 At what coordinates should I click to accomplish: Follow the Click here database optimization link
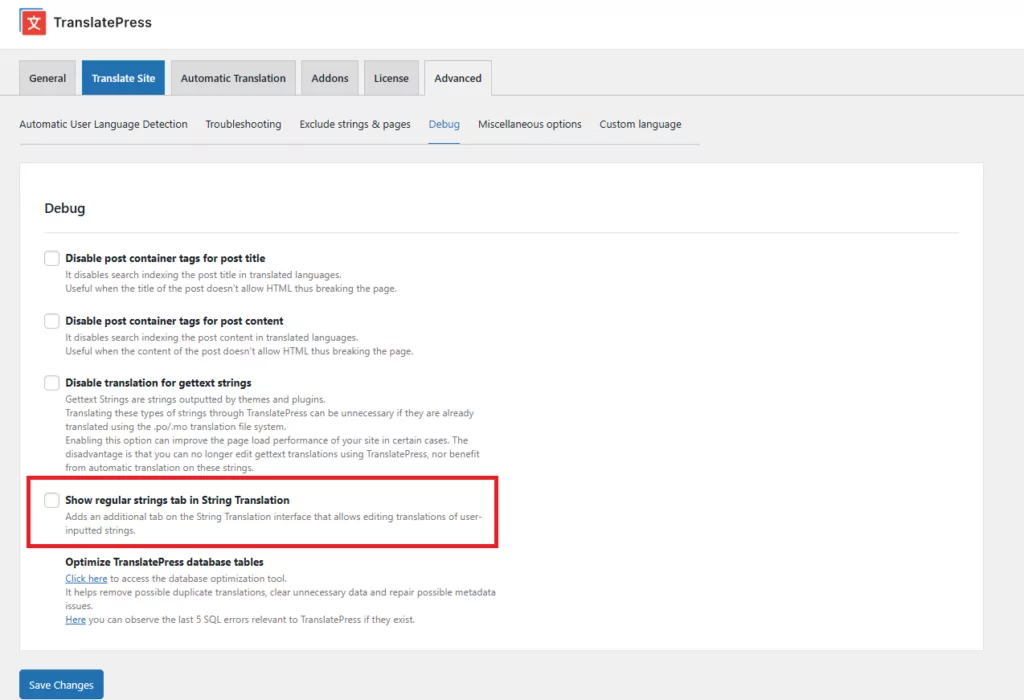point(86,579)
